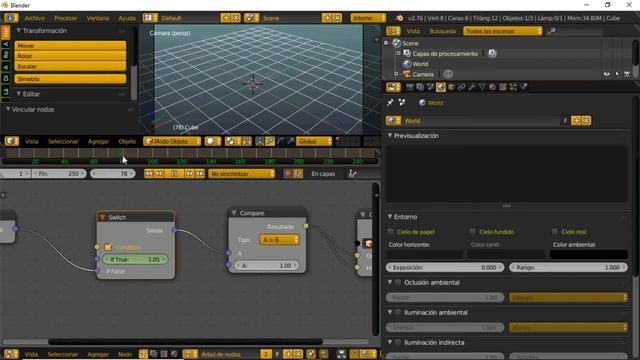Open the Interno render engine dropdown
The width and height of the screenshot is (640, 360).
368,18
